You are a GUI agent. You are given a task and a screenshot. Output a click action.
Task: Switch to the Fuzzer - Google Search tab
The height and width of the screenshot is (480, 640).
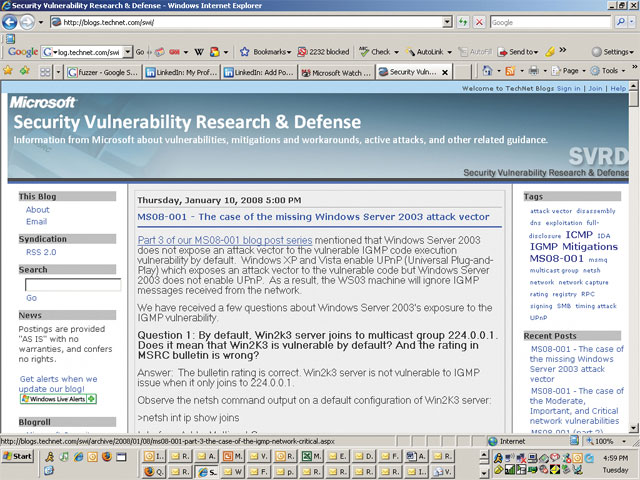103,73
